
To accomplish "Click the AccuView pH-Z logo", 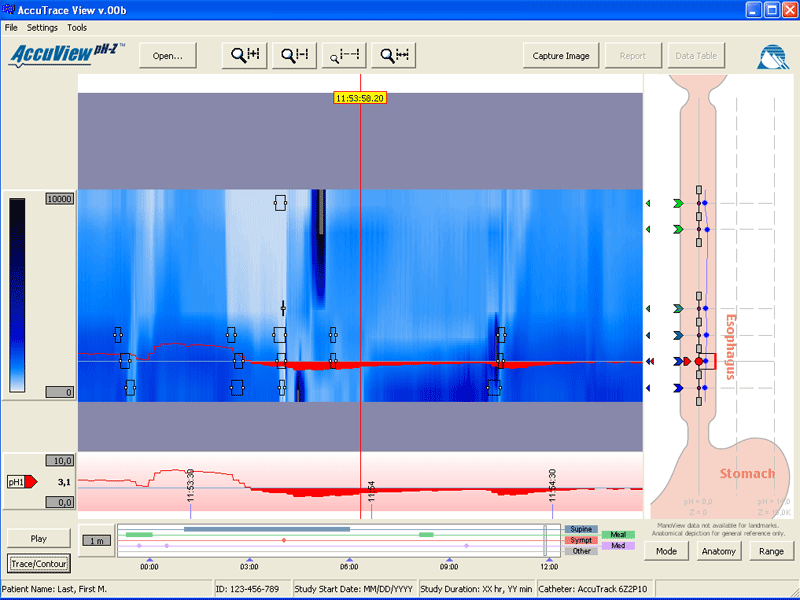I will 66,55.
